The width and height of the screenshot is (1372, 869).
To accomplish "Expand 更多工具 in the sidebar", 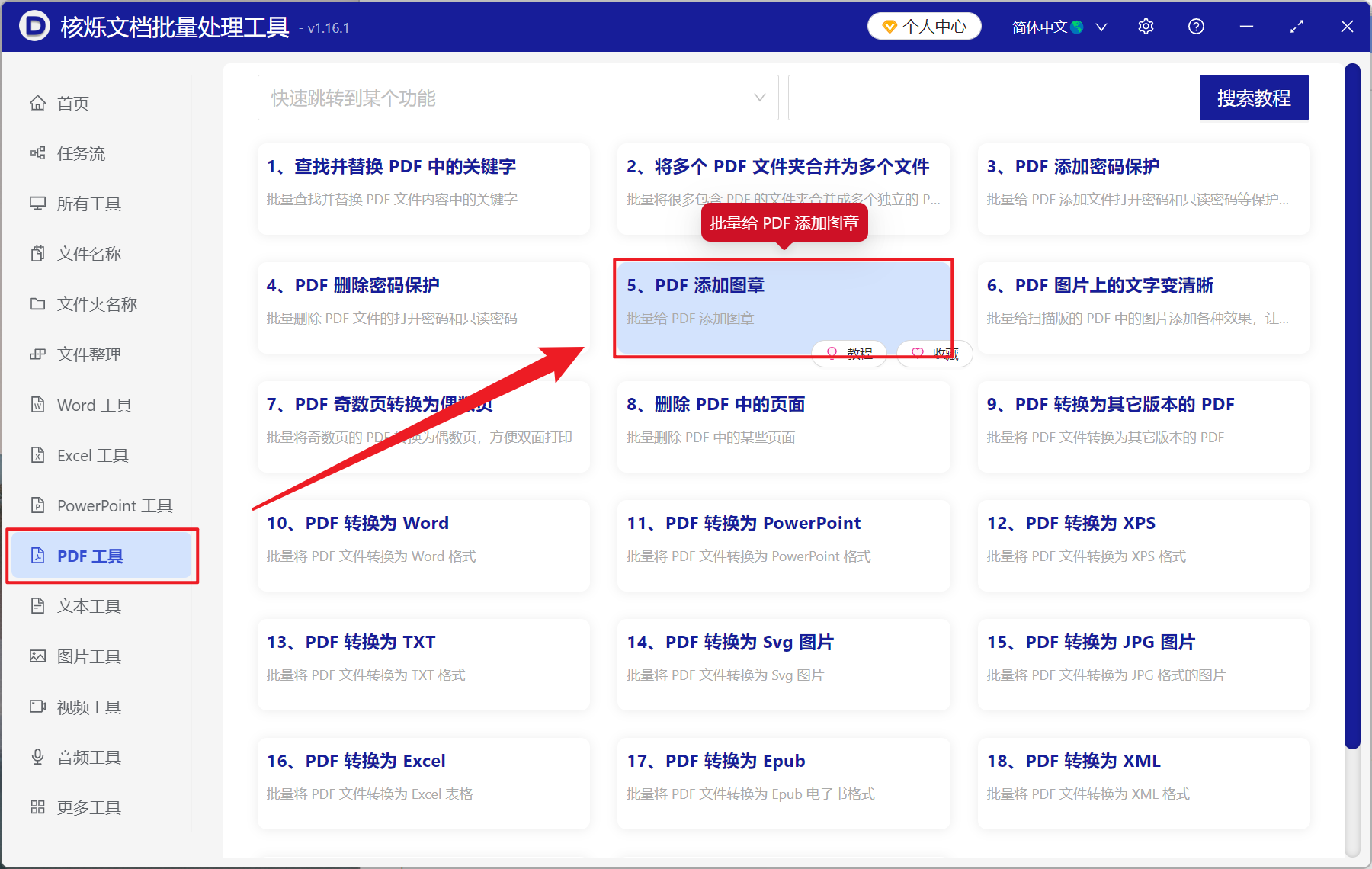I will click(x=88, y=807).
